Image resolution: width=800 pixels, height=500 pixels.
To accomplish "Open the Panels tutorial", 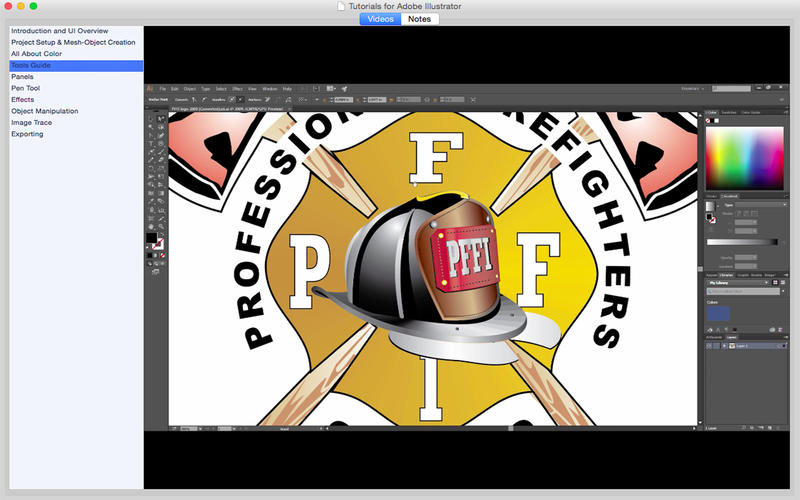I will [x=22, y=77].
